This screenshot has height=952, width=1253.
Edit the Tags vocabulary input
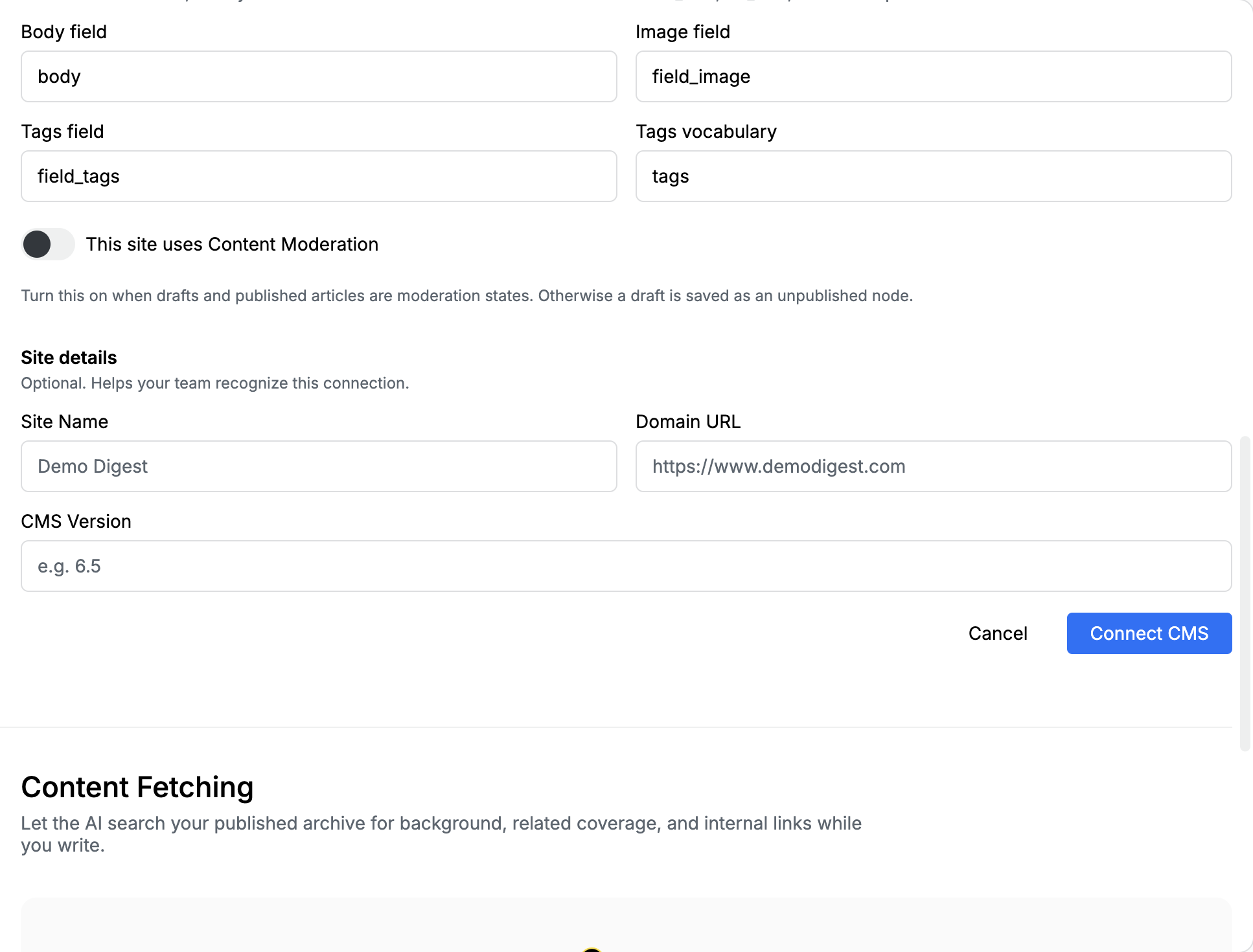point(934,176)
